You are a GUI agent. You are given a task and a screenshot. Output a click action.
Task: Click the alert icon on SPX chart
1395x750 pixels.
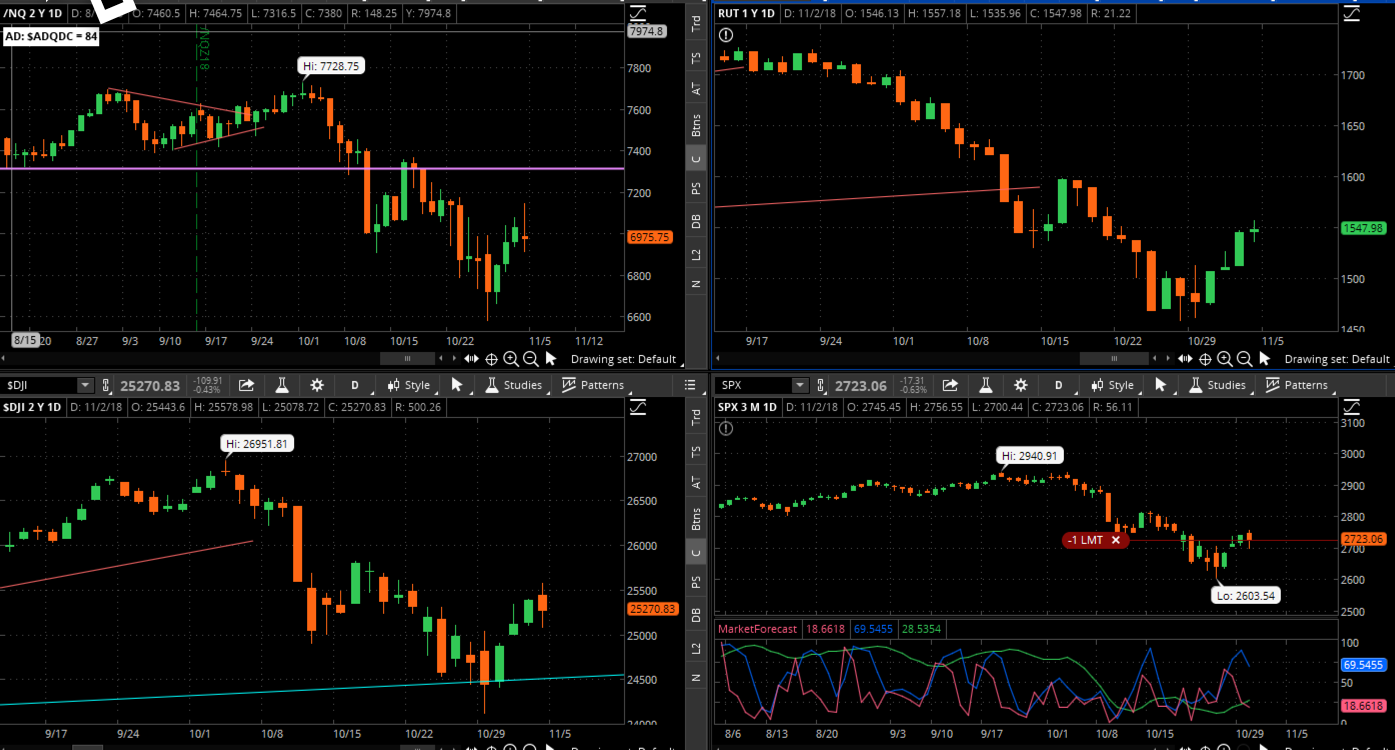[x=726, y=428]
